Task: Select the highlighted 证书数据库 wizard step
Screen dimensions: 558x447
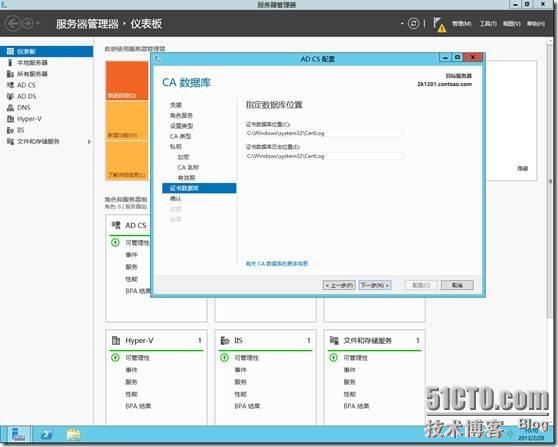Action: [x=199, y=188]
